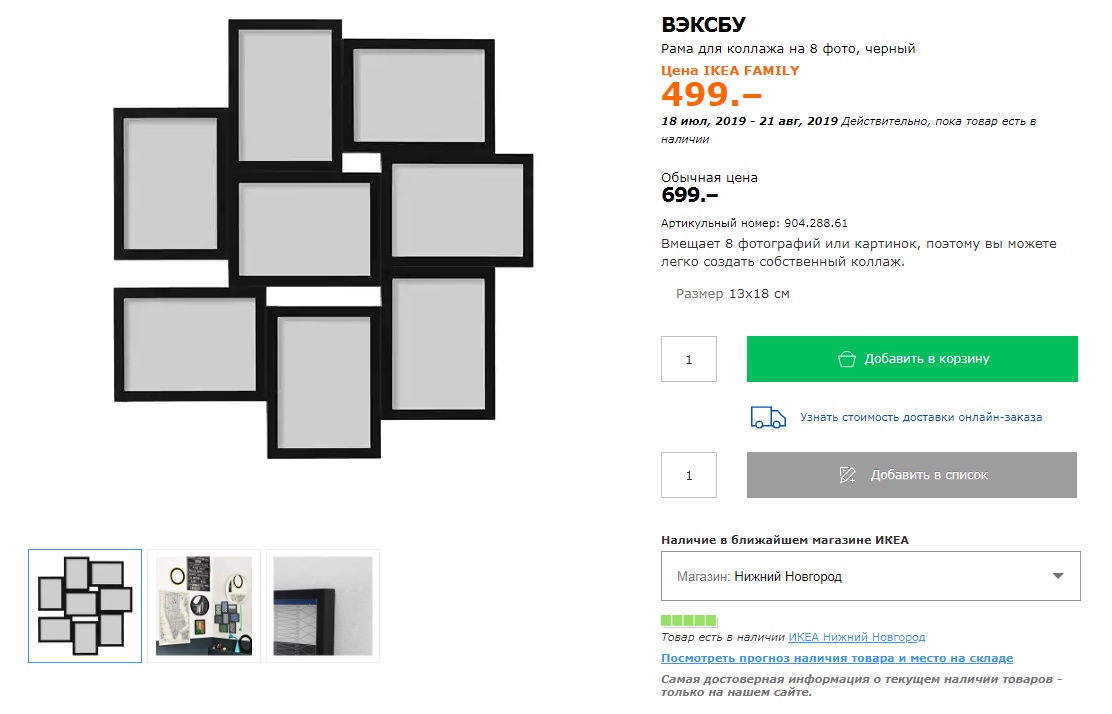Click the pencil list icon
Viewport: 1112px width, 714px height.
(x=848, y=475)
